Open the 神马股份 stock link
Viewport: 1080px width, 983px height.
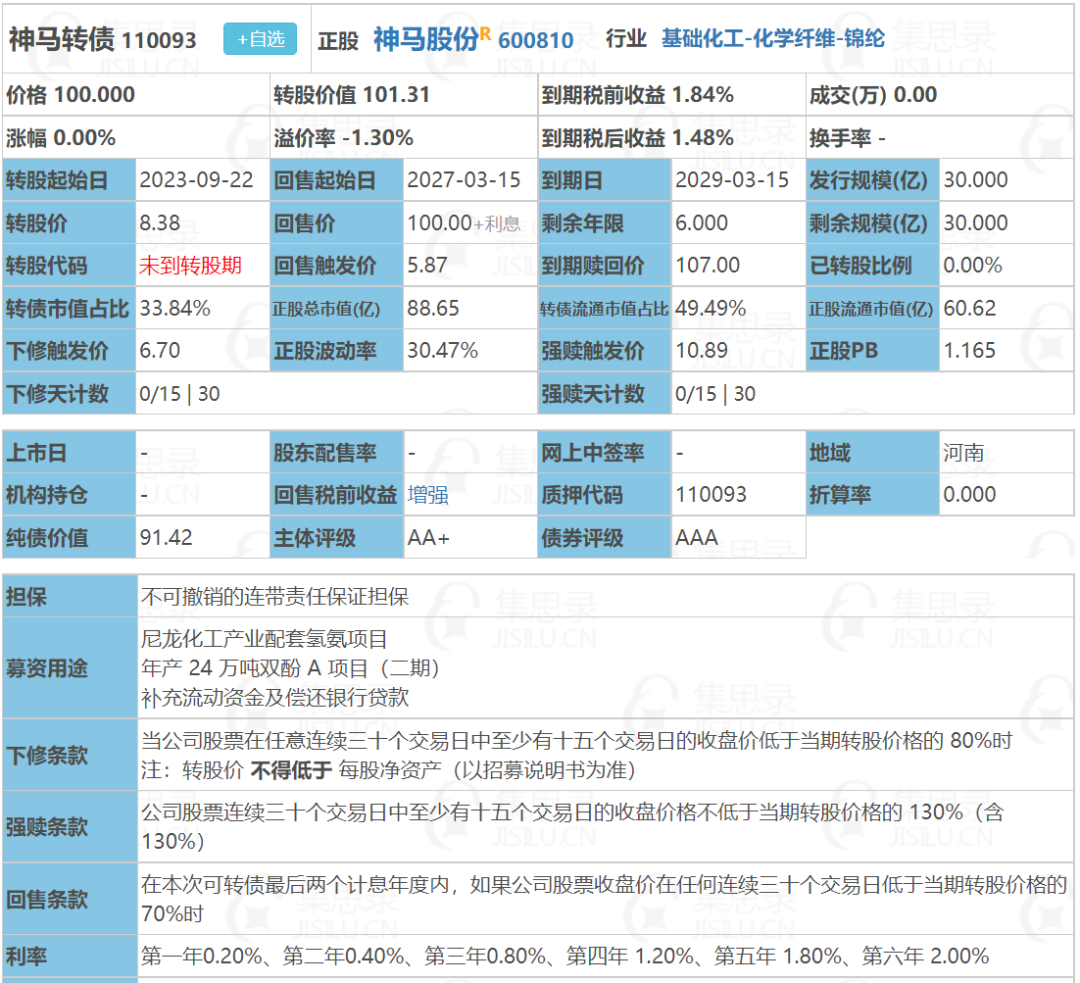(426, 39)
